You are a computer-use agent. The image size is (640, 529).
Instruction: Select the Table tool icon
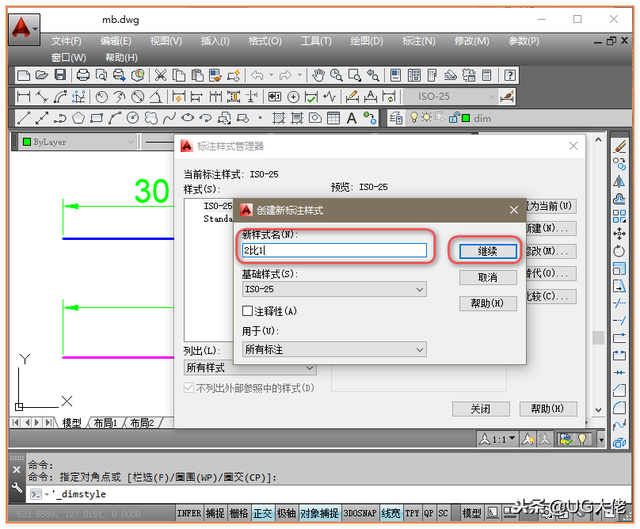(x=333, y=118)
